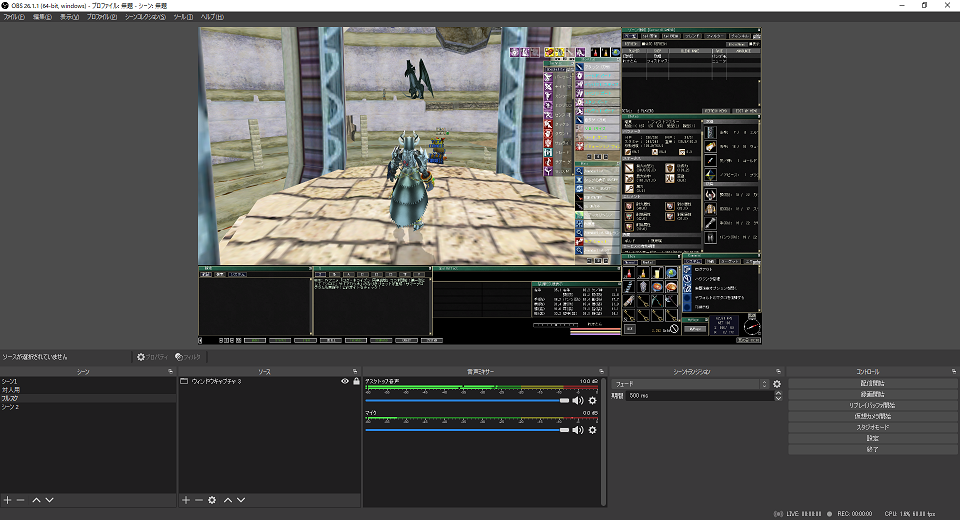The width and height of the screenshot is (960, 520).
Task: Undock the ソース panel with its float icon
Action: (355, 372)
